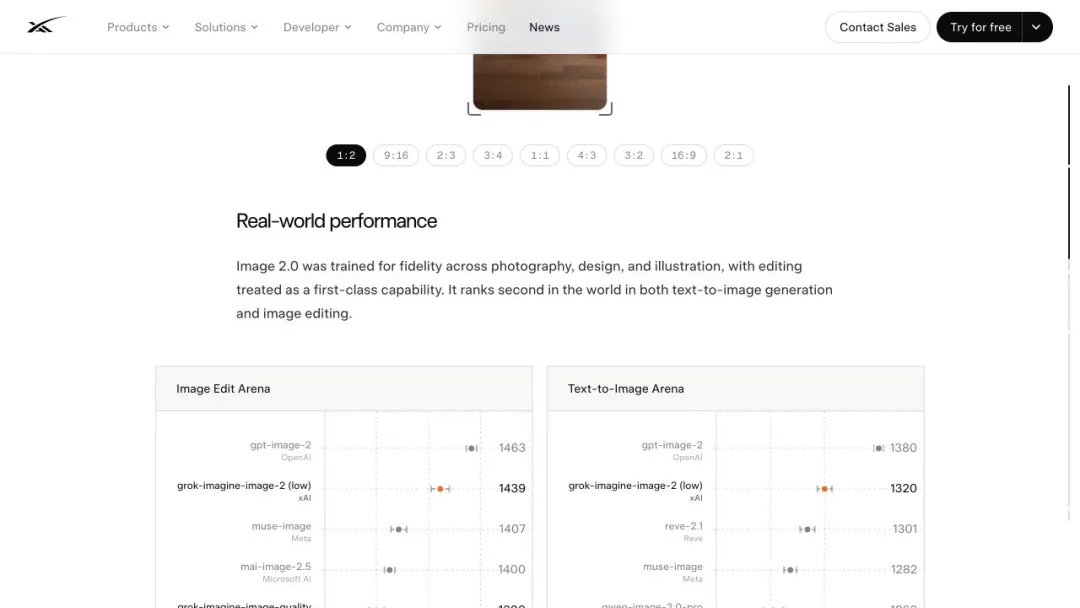Click the Try for free button
This screenshot has width=1080, height=608.
(x=980, y=27)
